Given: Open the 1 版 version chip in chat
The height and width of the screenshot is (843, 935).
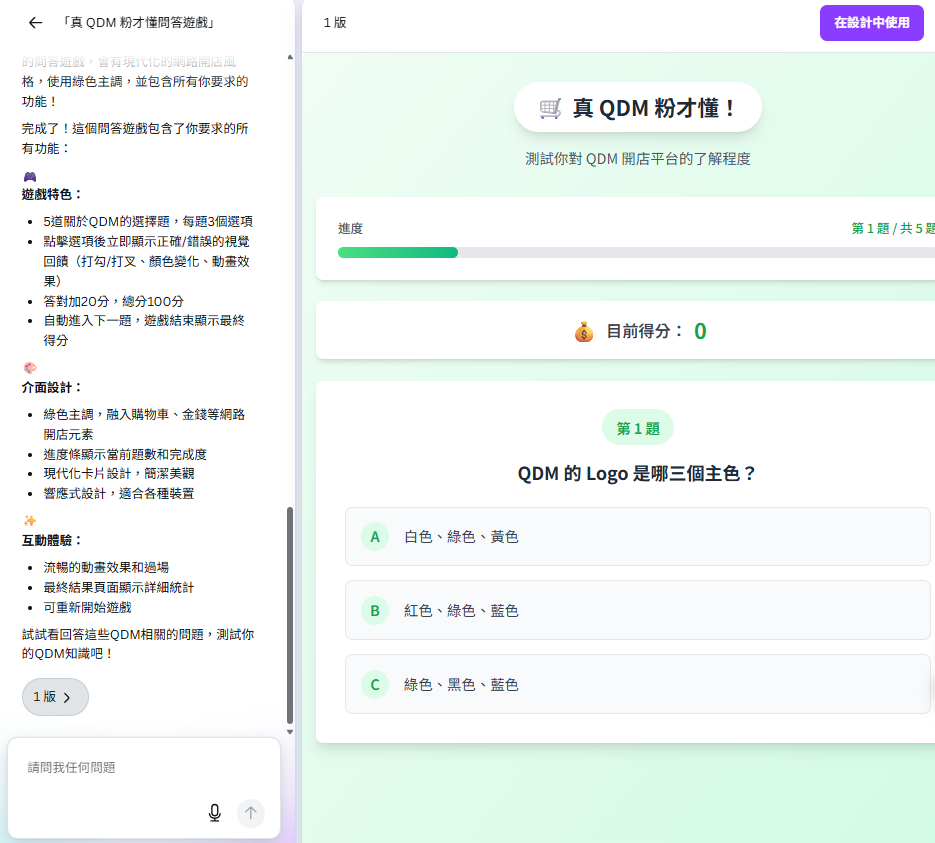Looking at the screenshot, I should click(x=55, y=697).
